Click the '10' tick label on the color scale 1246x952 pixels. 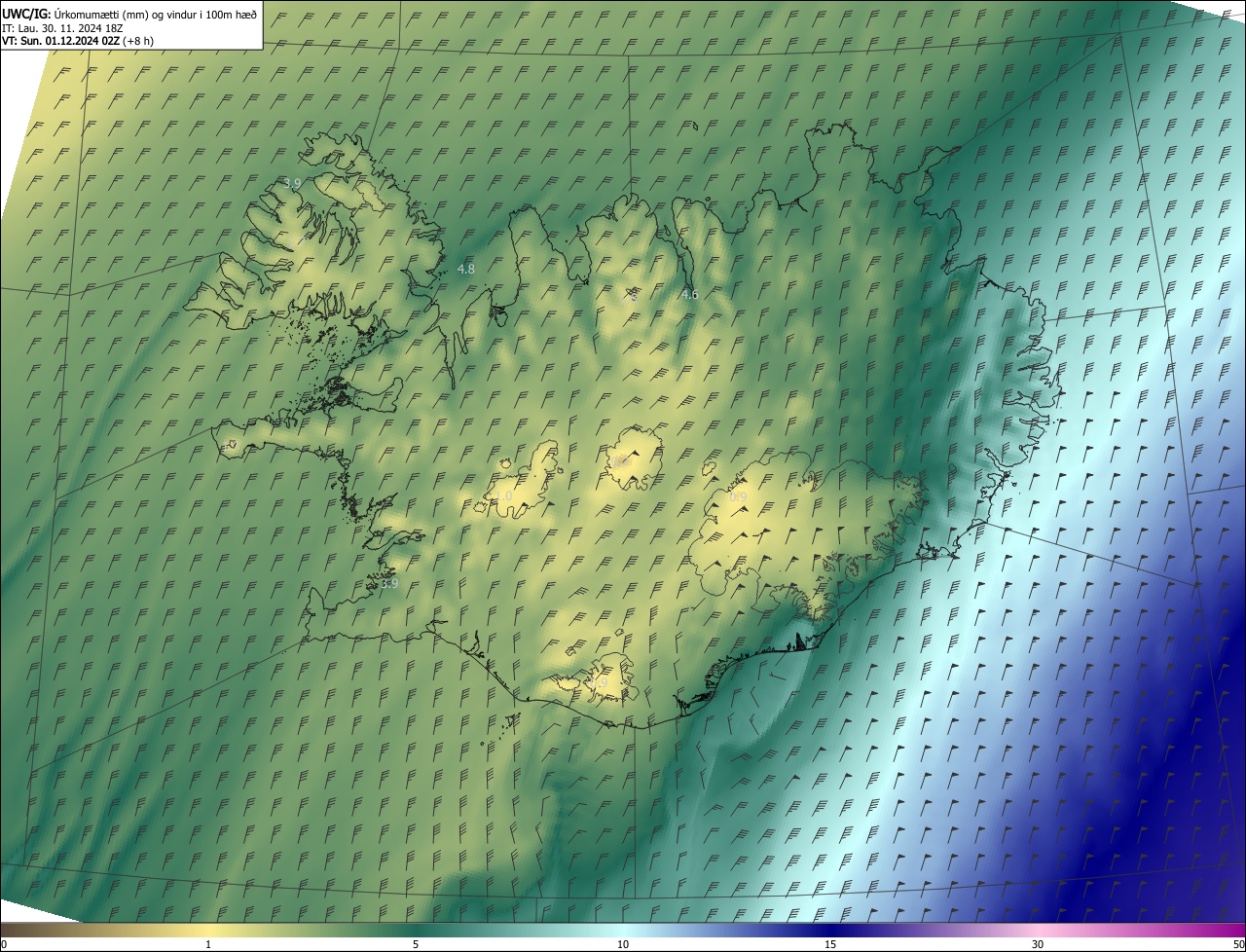(x=623, y=944)
